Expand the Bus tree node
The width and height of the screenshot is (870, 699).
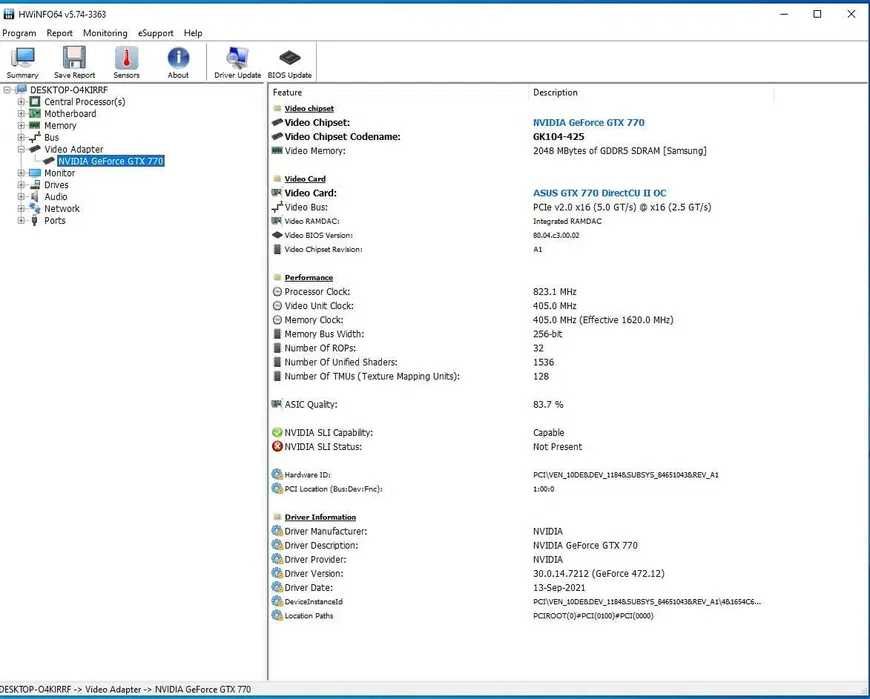click(x=21, y=137)
